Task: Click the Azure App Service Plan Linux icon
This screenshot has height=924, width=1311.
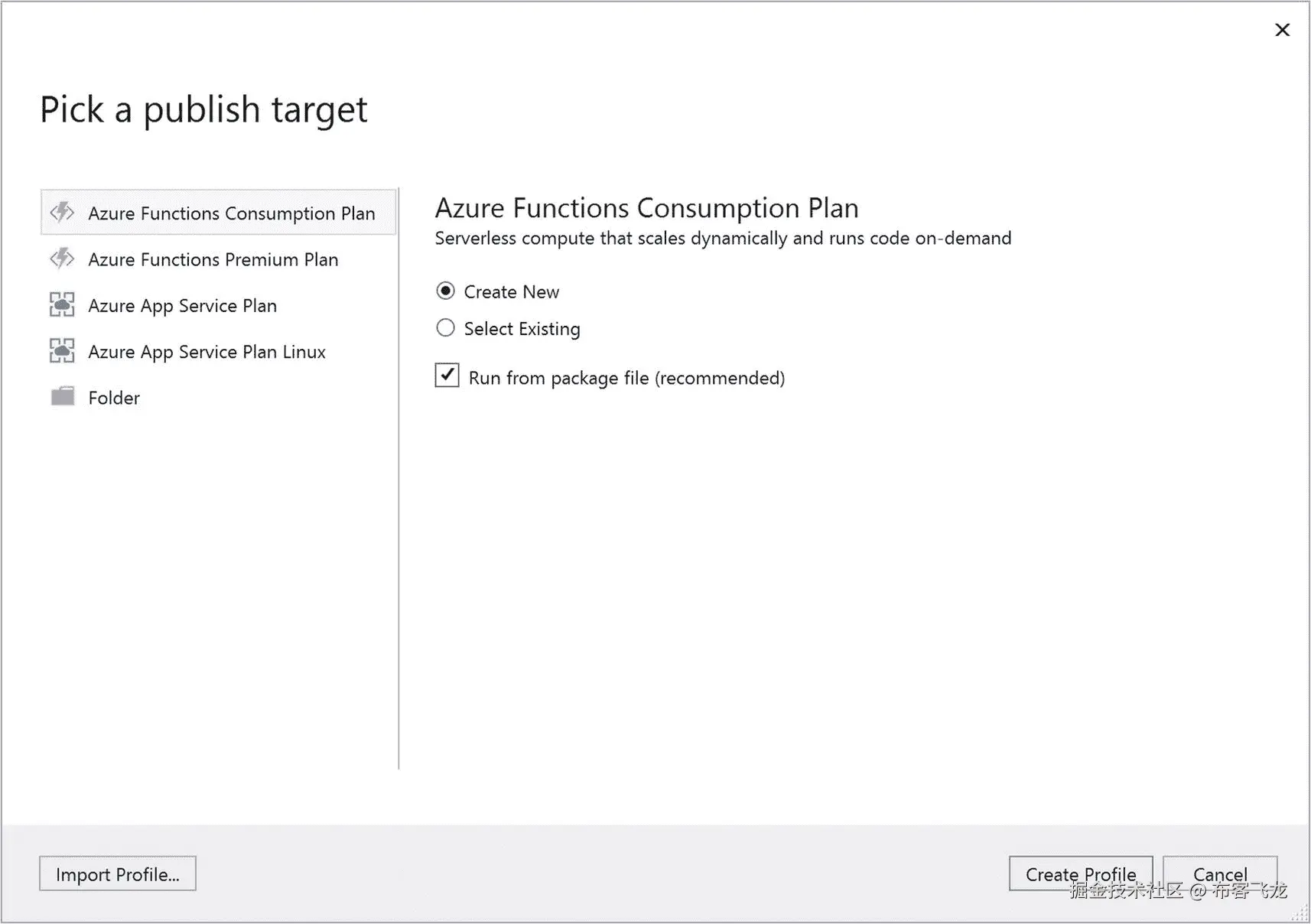Action: (62, 351)
